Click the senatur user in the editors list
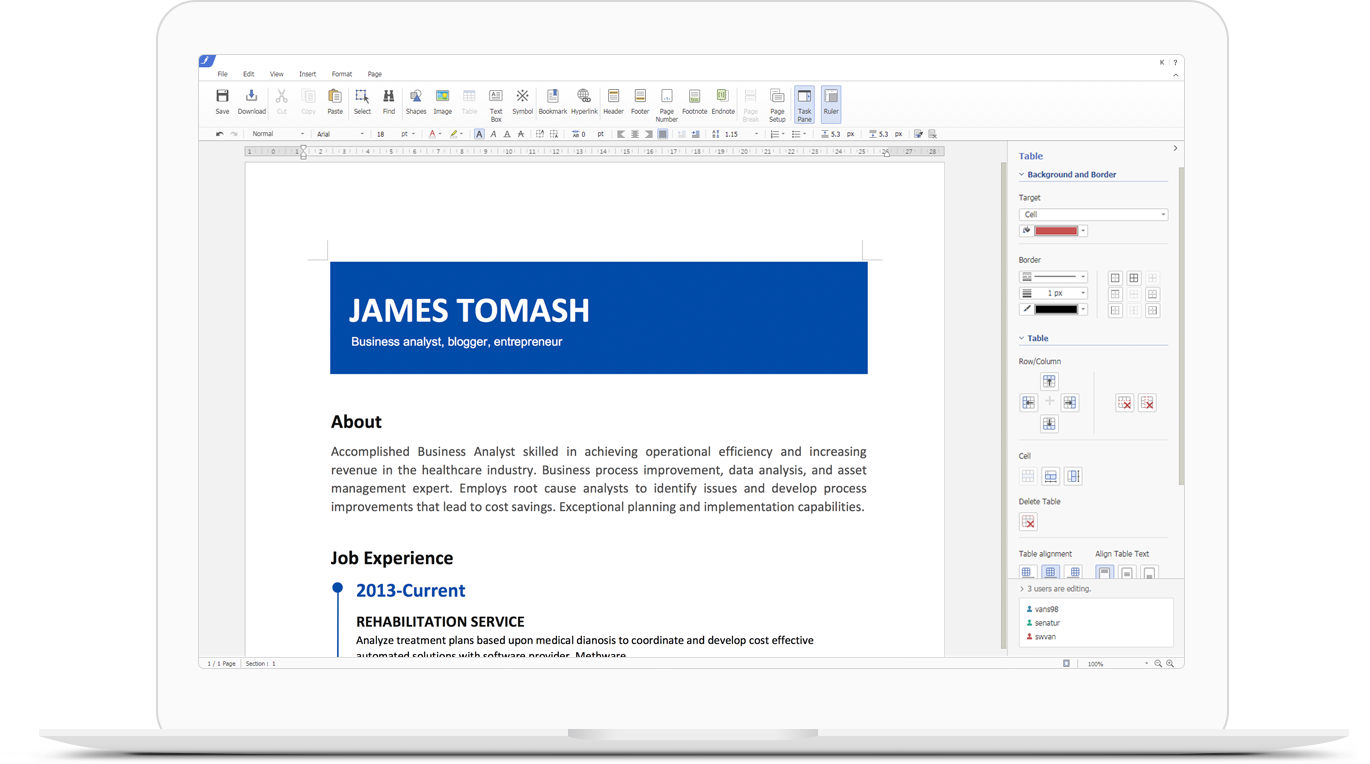 tap(1047, 623)
